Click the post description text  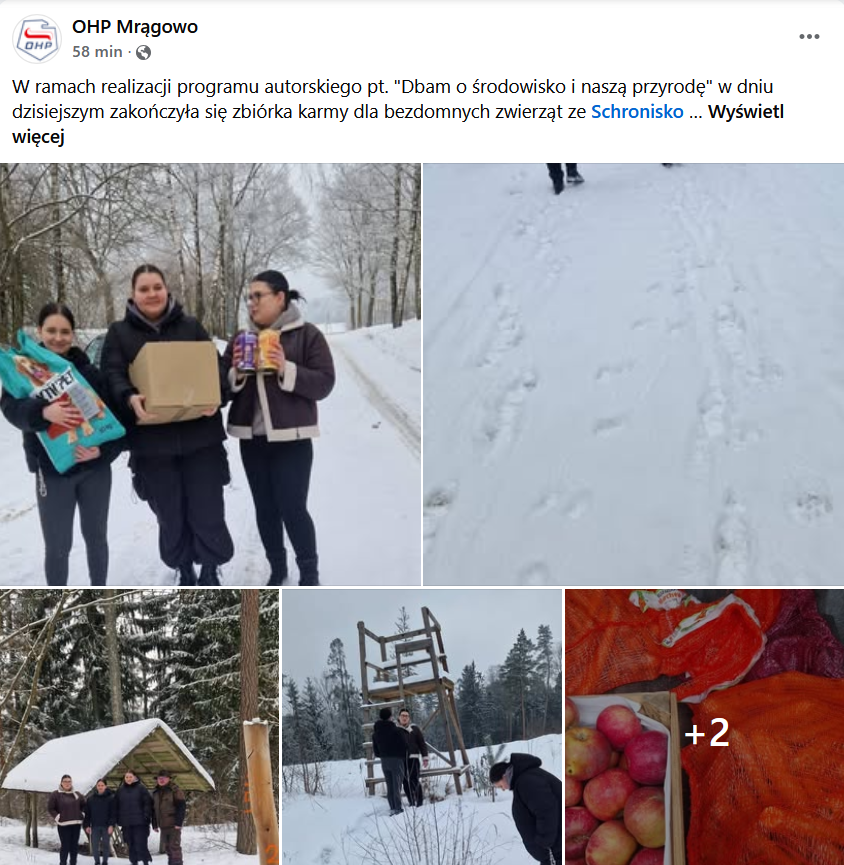[x=398, y=111]
